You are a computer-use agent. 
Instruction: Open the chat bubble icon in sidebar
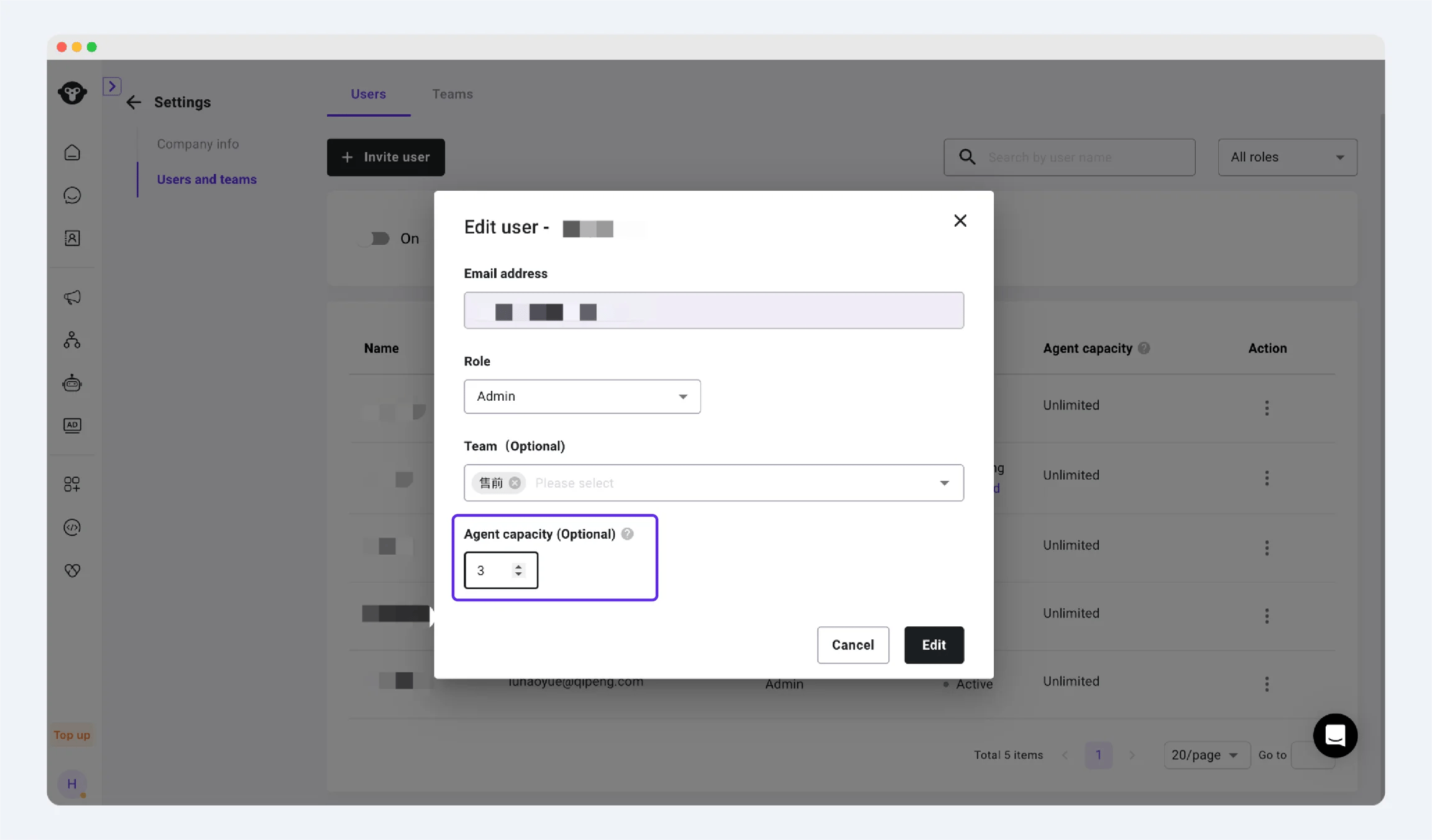[x=72, y=195]
